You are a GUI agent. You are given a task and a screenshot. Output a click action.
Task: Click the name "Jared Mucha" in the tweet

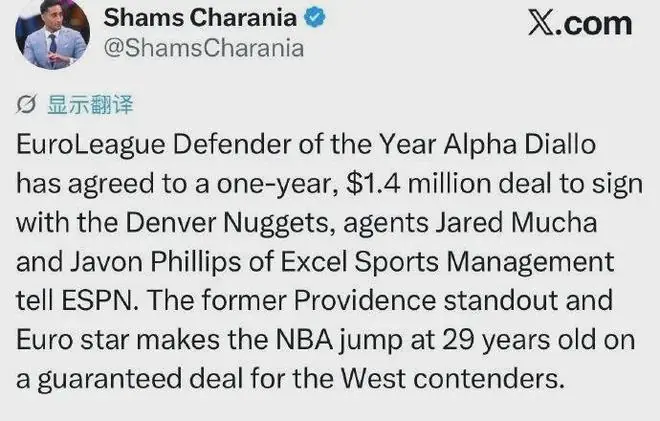pyautogui.click(x=516, y=222)
